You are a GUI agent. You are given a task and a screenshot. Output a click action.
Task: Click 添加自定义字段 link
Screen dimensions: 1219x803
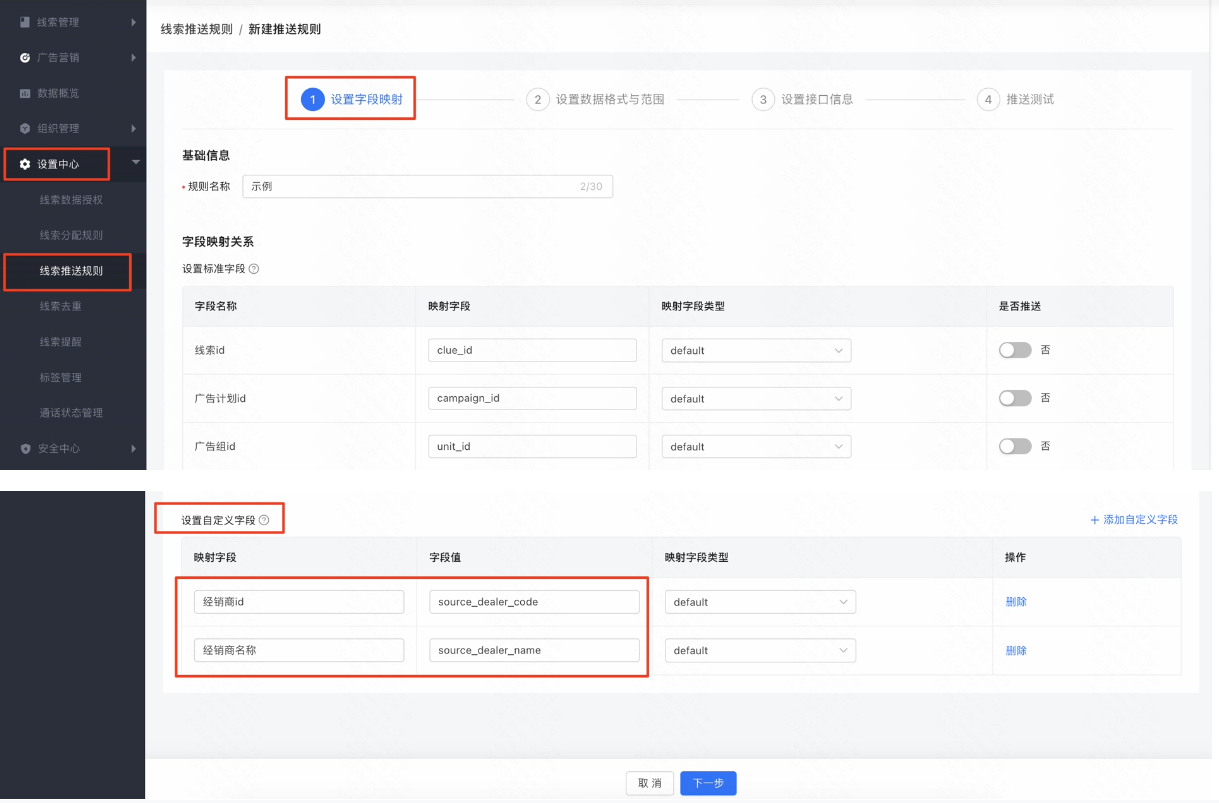pos(1134,520)
